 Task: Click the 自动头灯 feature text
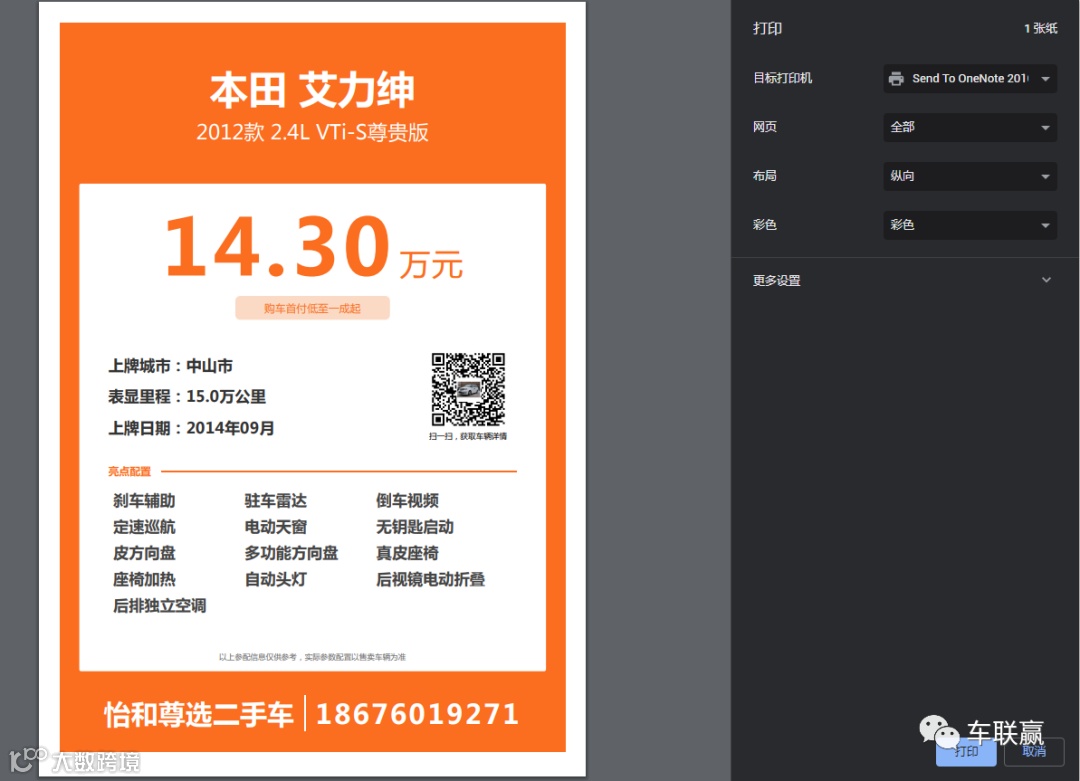pyautogui.click(x=276, y=579)
